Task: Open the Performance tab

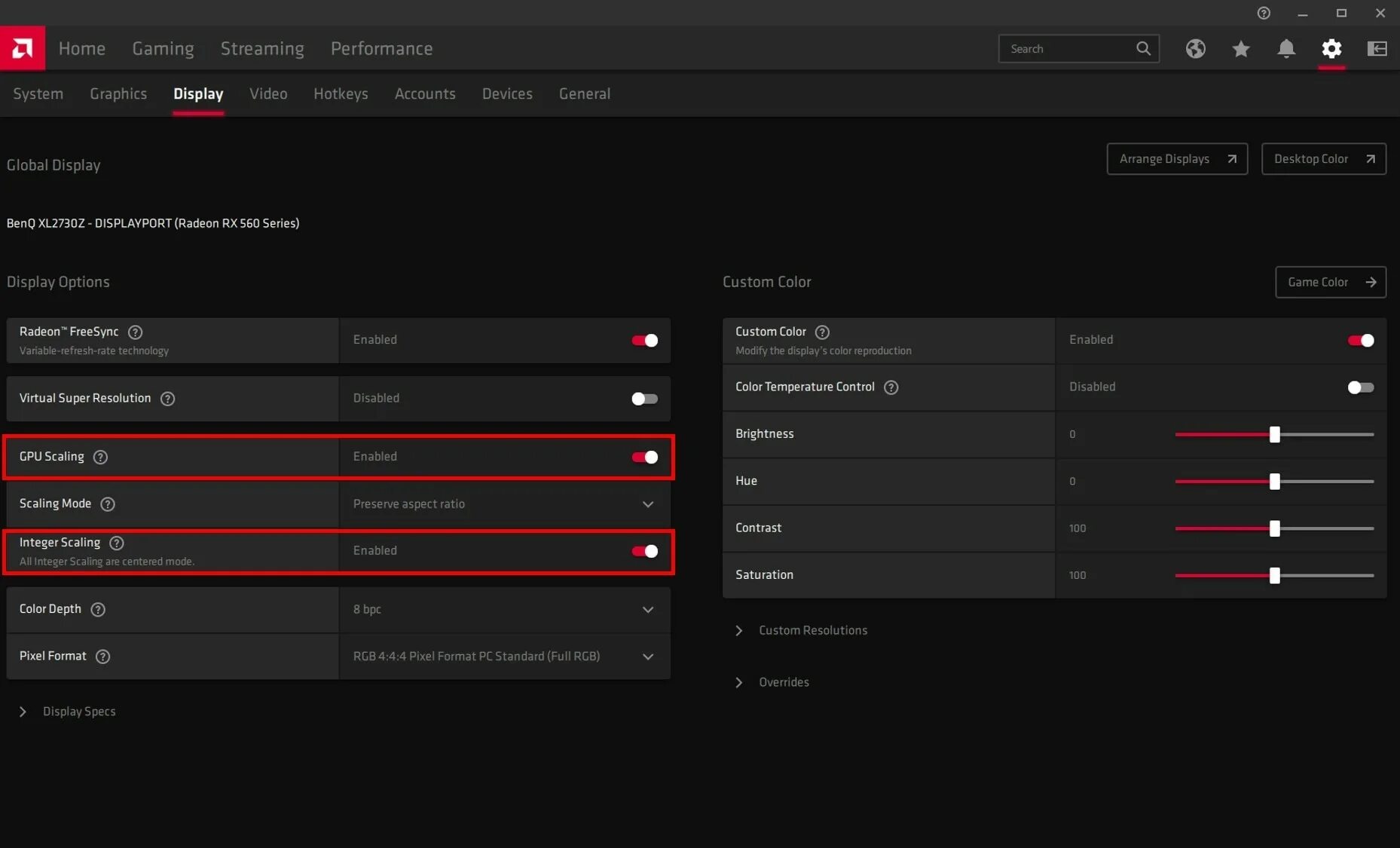Action: pyautogui.click(x=382, y=49)
